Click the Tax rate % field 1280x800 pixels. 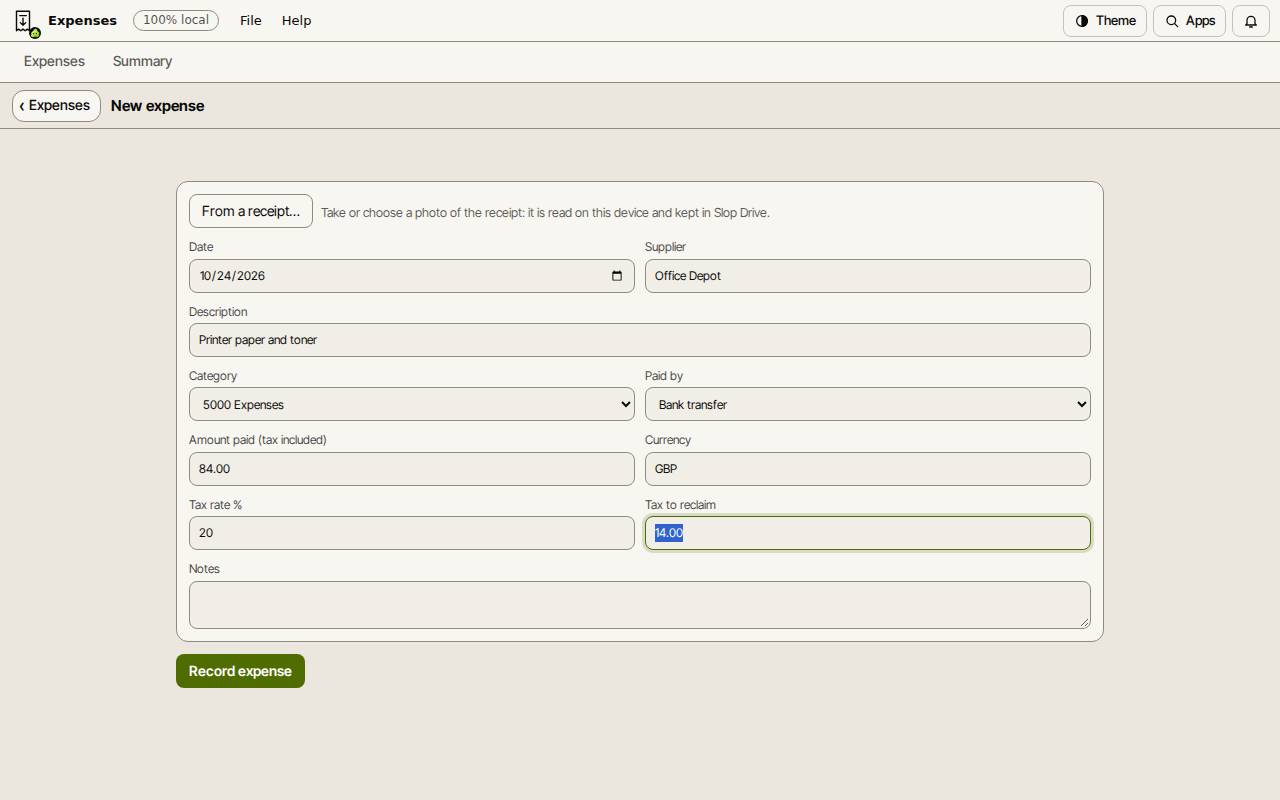(412, 533)
